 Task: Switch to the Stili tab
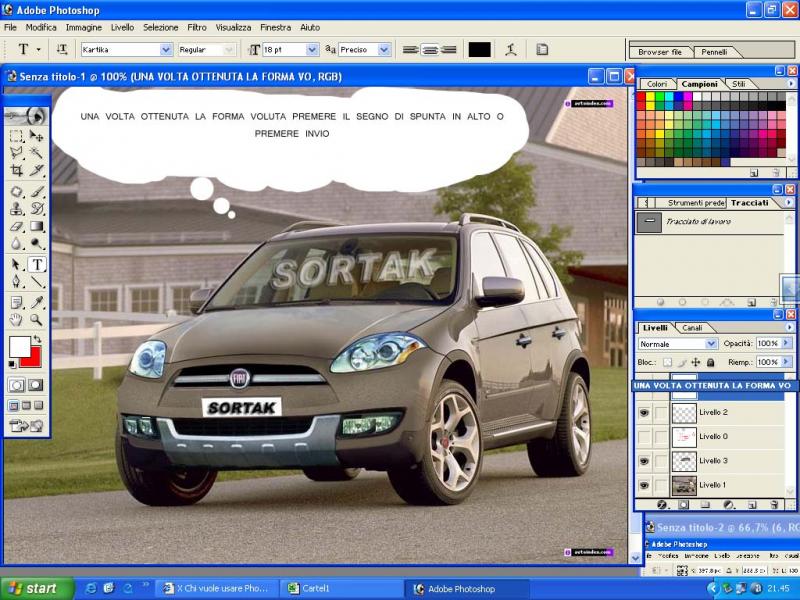(738, 84)
